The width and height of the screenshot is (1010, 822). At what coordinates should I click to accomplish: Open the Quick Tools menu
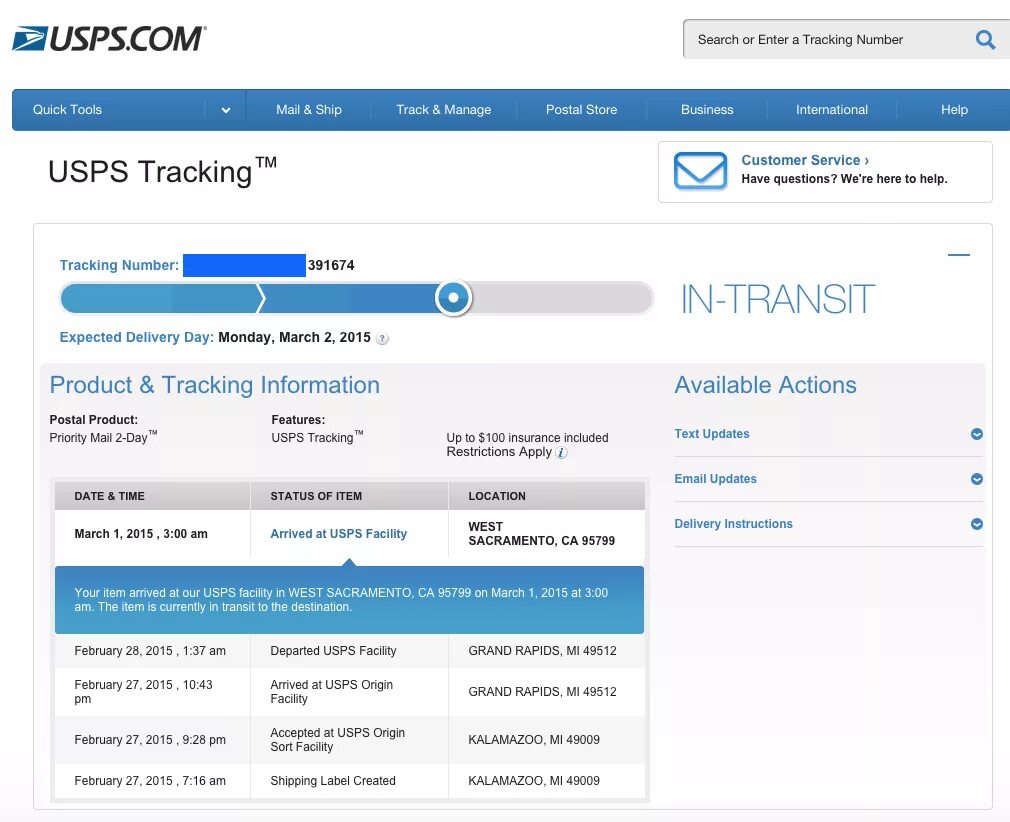point(68,110)
